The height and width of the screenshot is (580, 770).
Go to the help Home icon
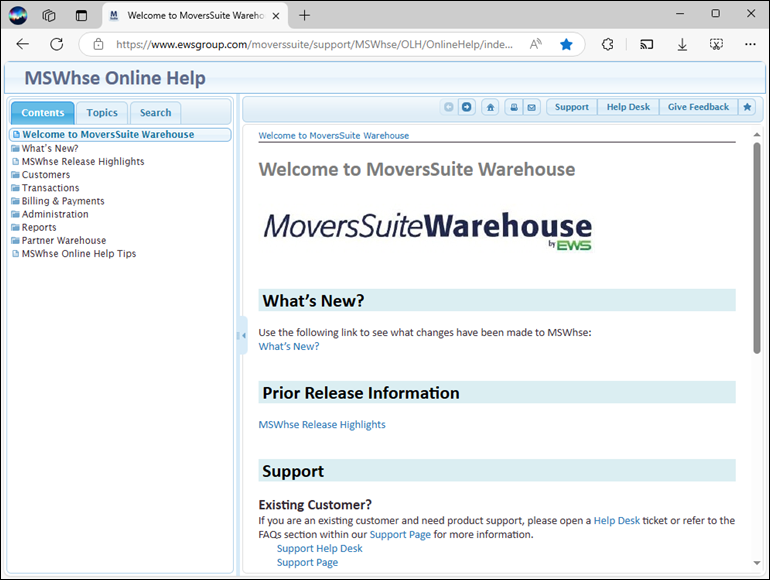(490, 107)
